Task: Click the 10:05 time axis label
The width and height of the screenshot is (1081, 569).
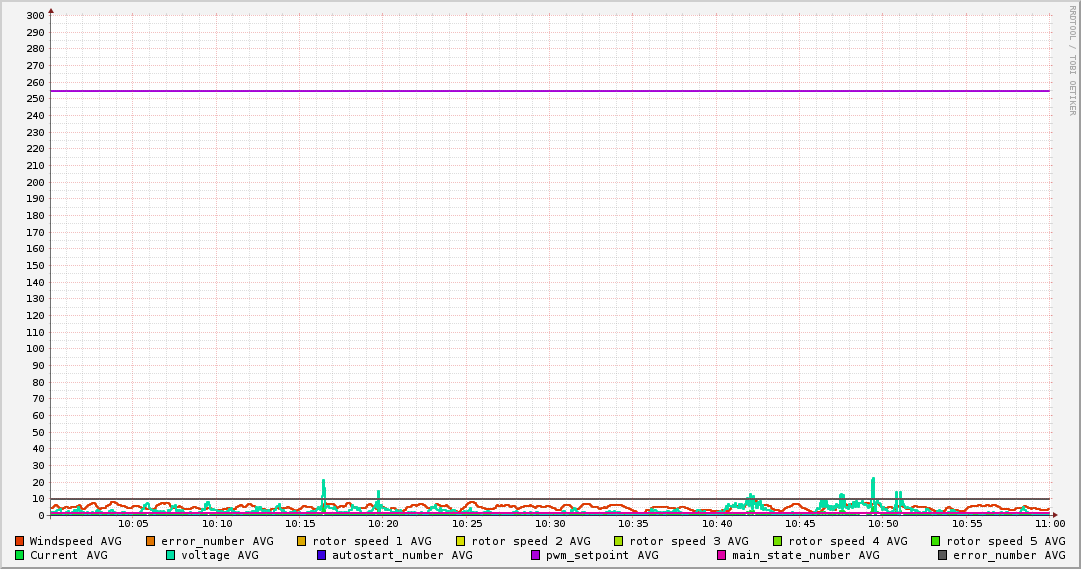Action: 133,523
